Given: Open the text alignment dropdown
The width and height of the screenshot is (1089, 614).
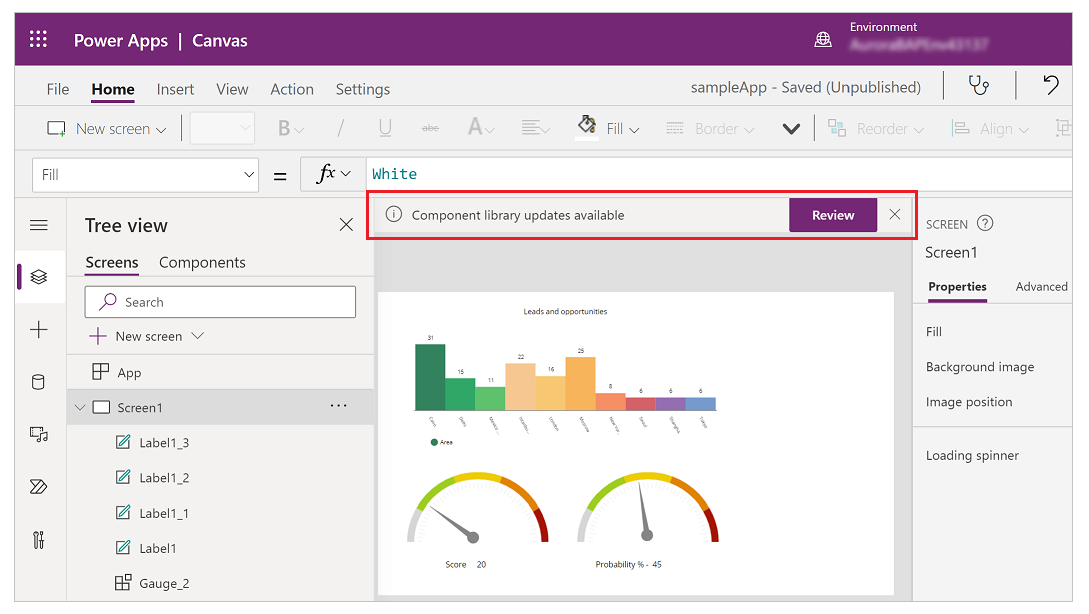Looking at the screenshot, I should pos(535,128).
